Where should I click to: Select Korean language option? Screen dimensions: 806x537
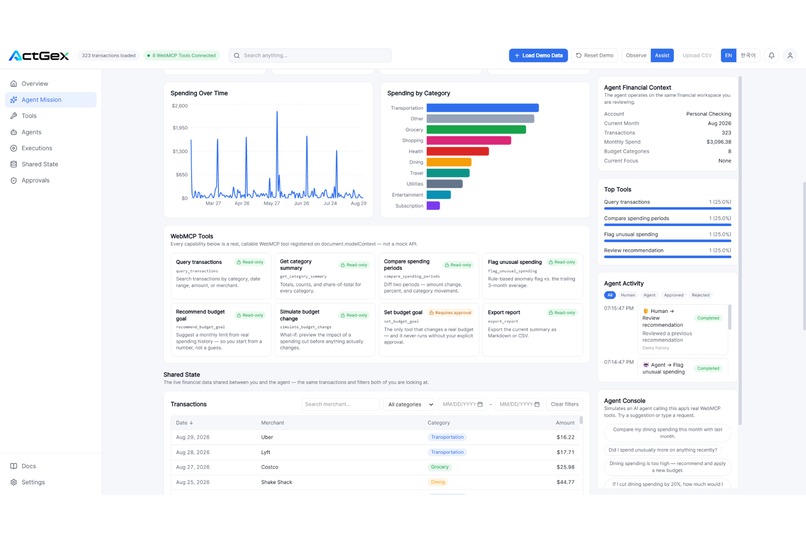click(x=748, y=55)
